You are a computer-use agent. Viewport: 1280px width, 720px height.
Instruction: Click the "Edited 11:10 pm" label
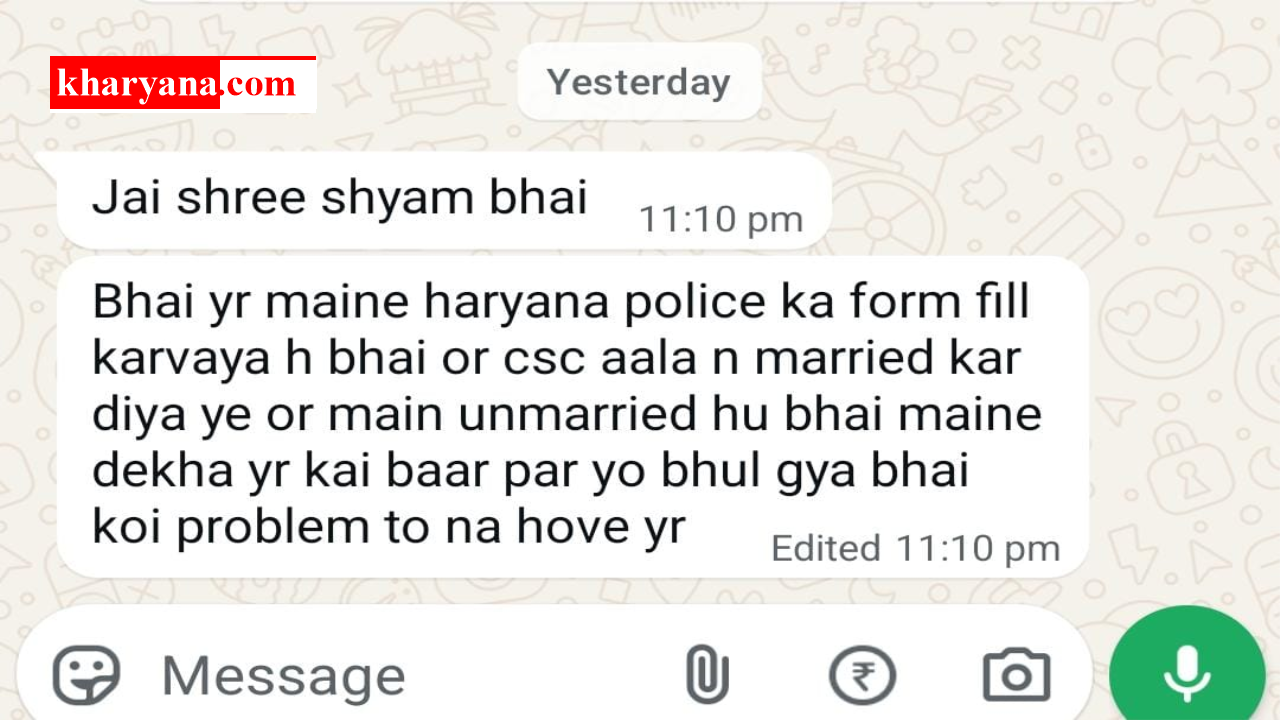coord(915,548)
